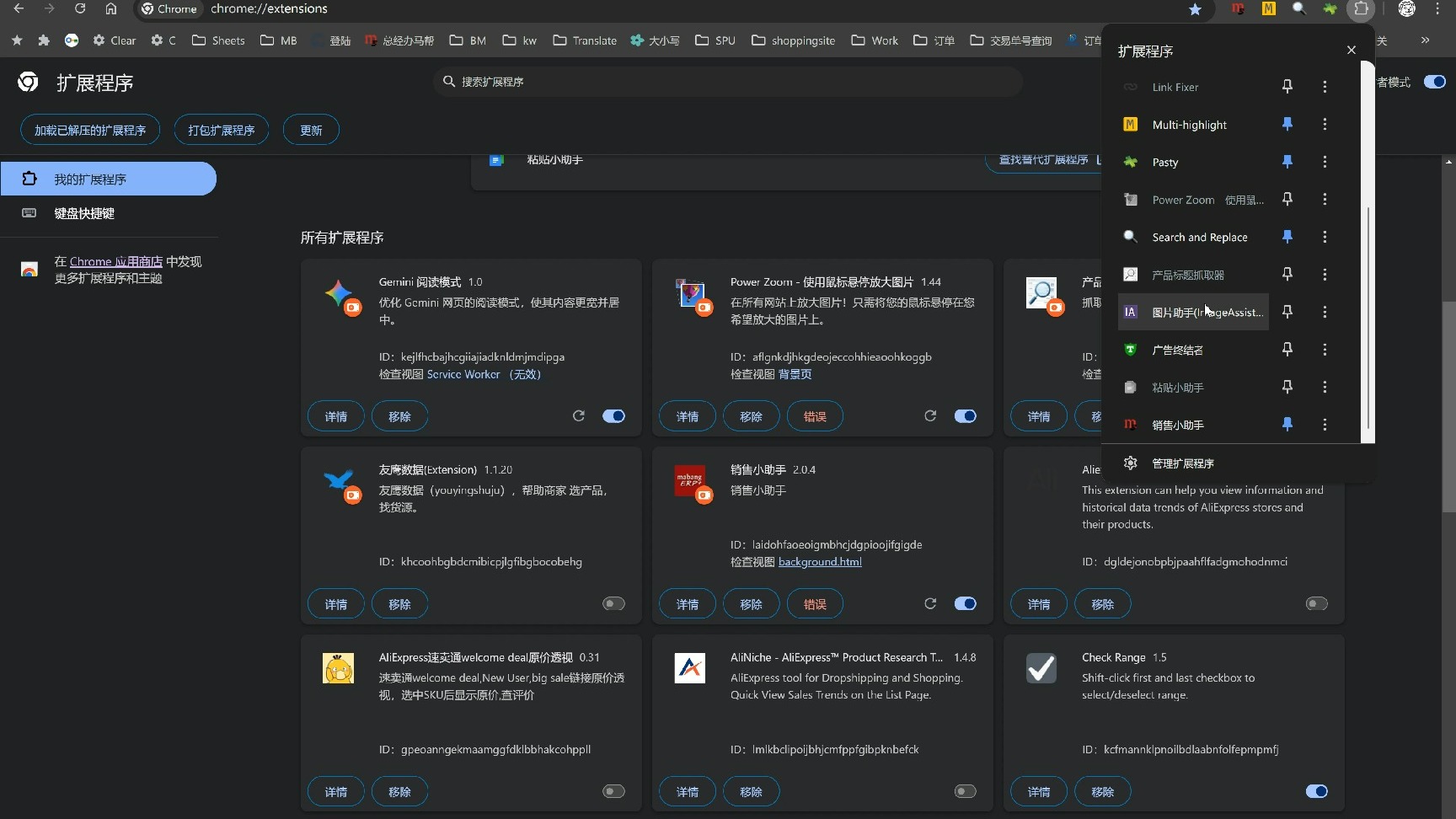Unpin Search and Replace from toolbar
Image resolution: width=1456 pixels, height=819 pixels.
click(x=1287, y=237)
